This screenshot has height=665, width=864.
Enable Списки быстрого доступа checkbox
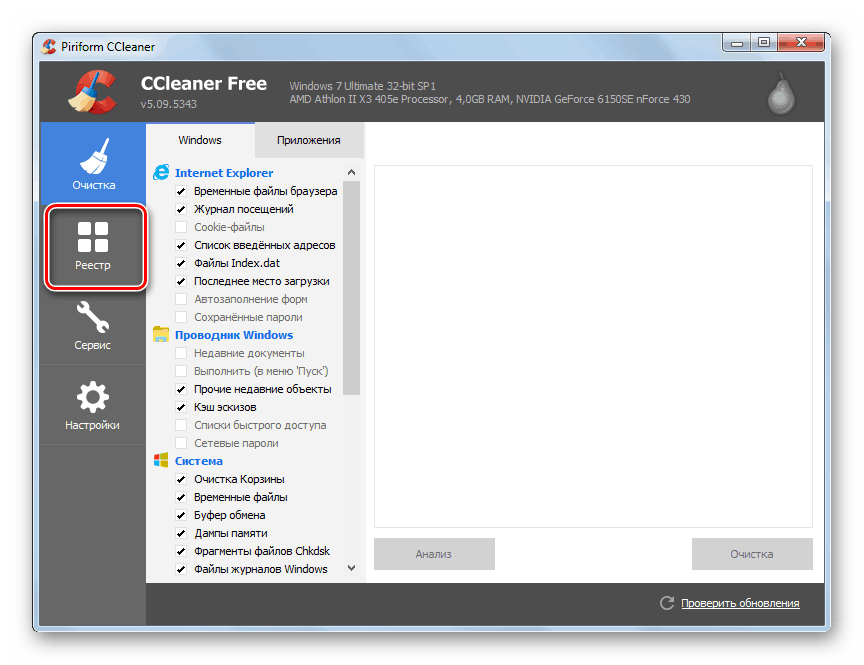[181, 425]
